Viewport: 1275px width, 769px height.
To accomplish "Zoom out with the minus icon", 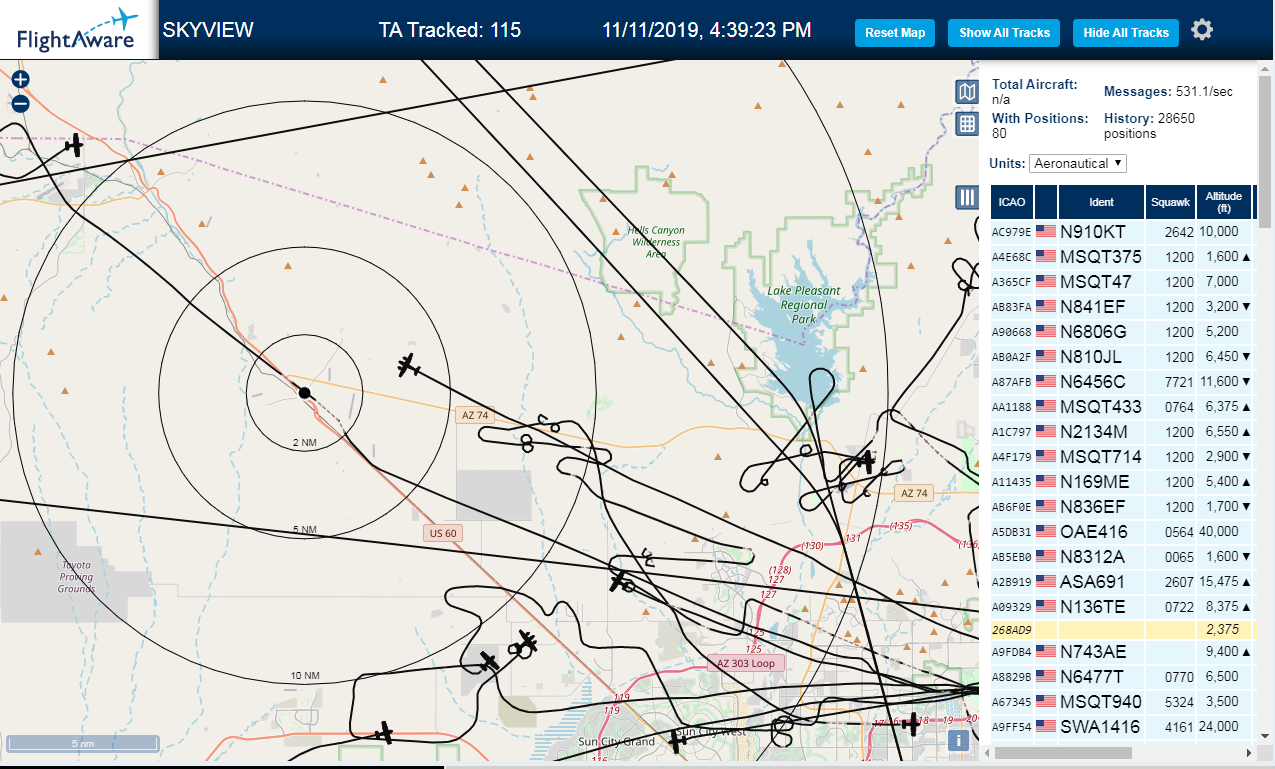I will point(20,103).
